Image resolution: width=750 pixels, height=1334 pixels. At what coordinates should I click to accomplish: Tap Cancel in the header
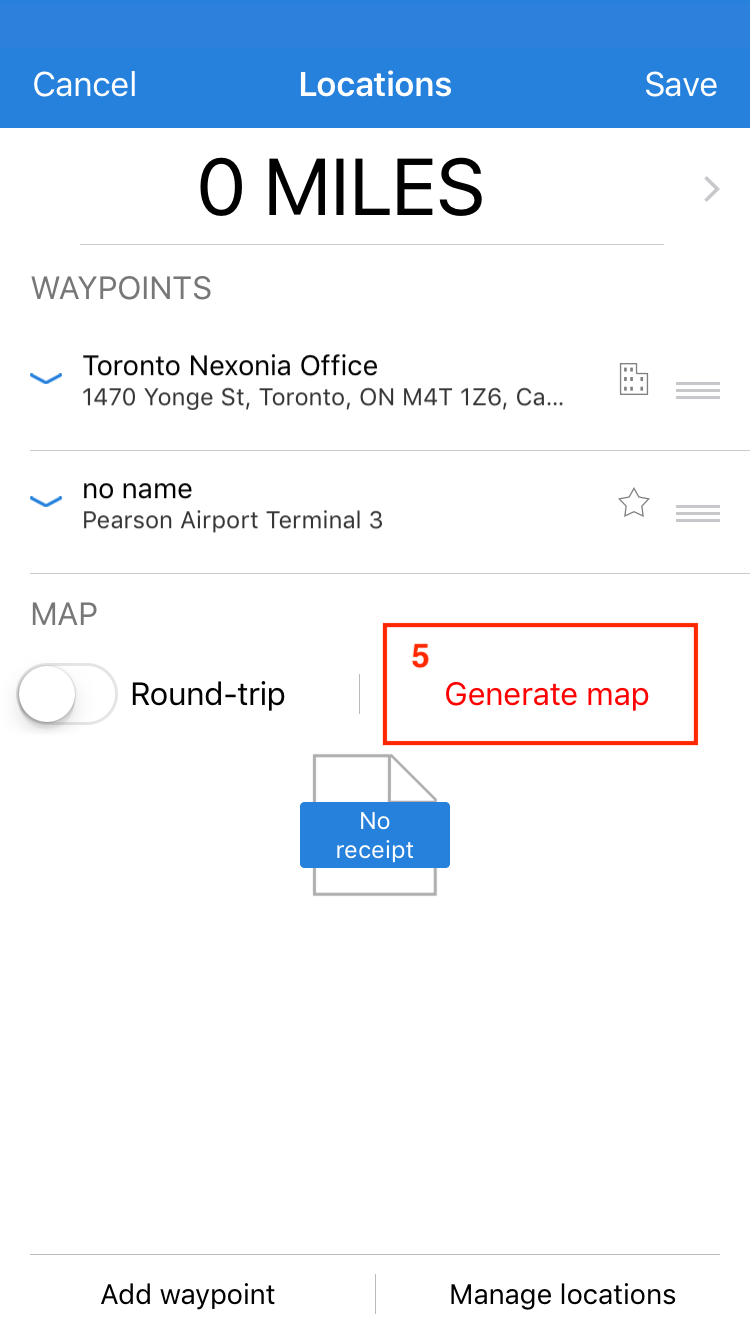85,84
